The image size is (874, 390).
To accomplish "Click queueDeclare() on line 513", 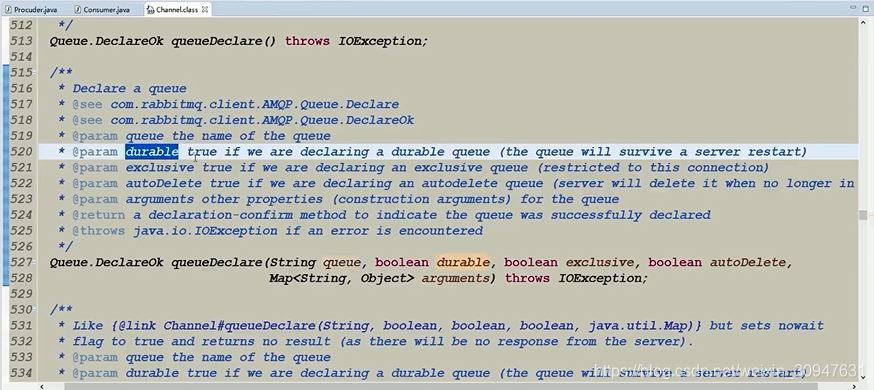I will (224, 41).
